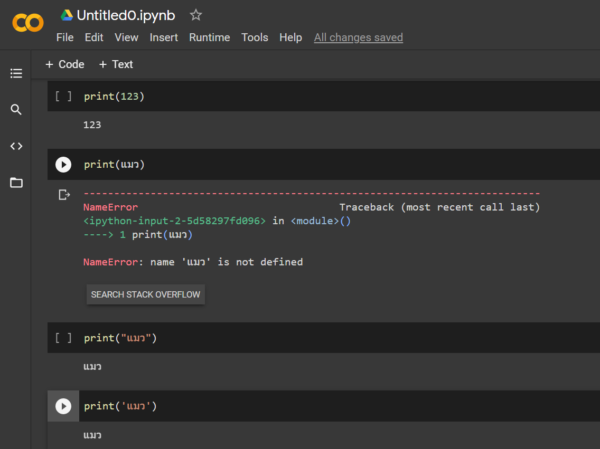Open the File menu
The width and height of the screenshot is (600, 449).
pyautogui.click(x=65, y=38)
